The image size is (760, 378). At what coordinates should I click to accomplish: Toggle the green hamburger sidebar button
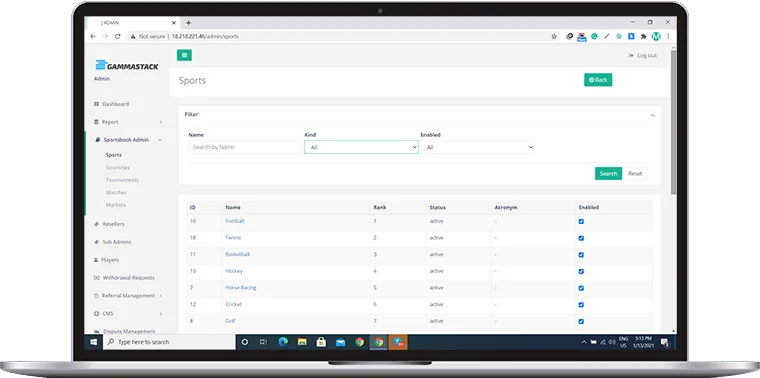184,55
